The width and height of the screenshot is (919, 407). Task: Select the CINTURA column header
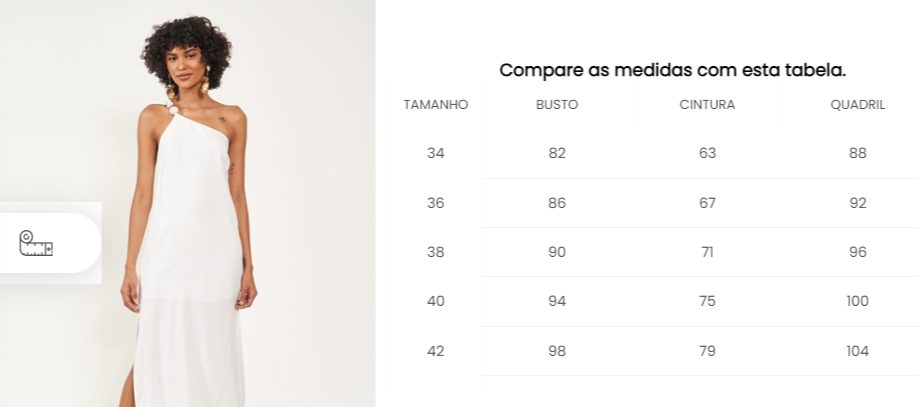[707, 105]
